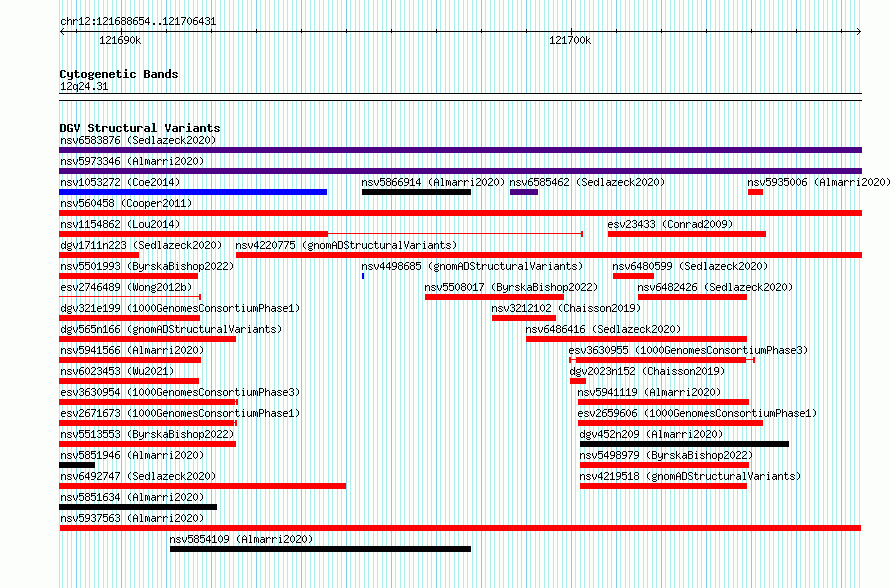Click esv23433 (Conrad2009) label
Viewport: 890px width, 588px height.
coord(670,224)
